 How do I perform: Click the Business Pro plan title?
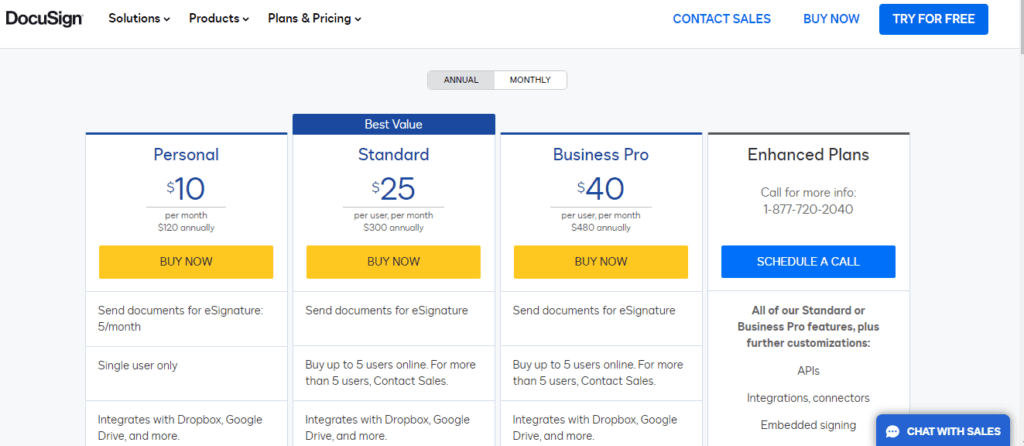(x=601, y=155)
